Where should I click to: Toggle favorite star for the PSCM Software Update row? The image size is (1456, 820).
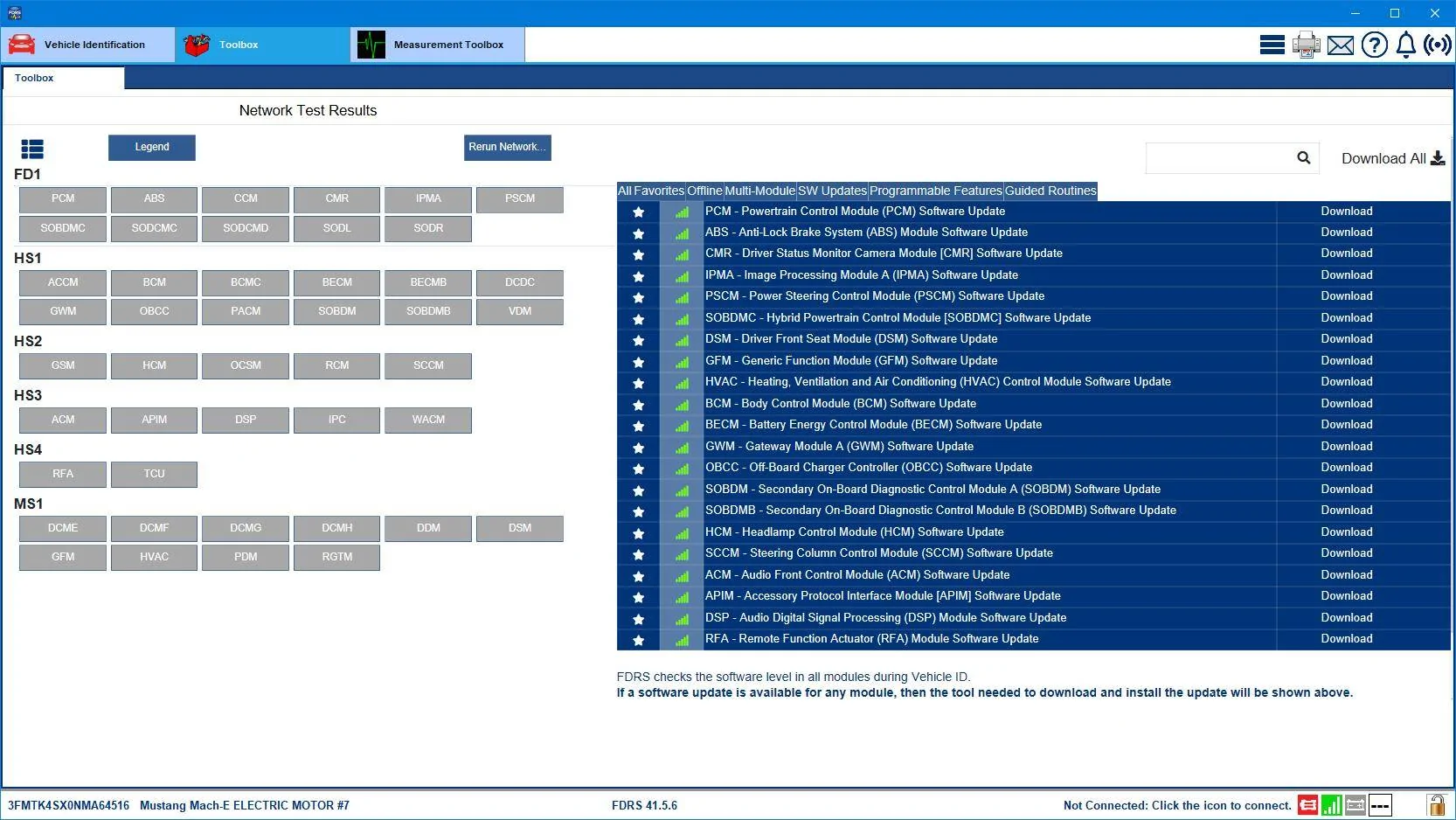click(639, 297)
